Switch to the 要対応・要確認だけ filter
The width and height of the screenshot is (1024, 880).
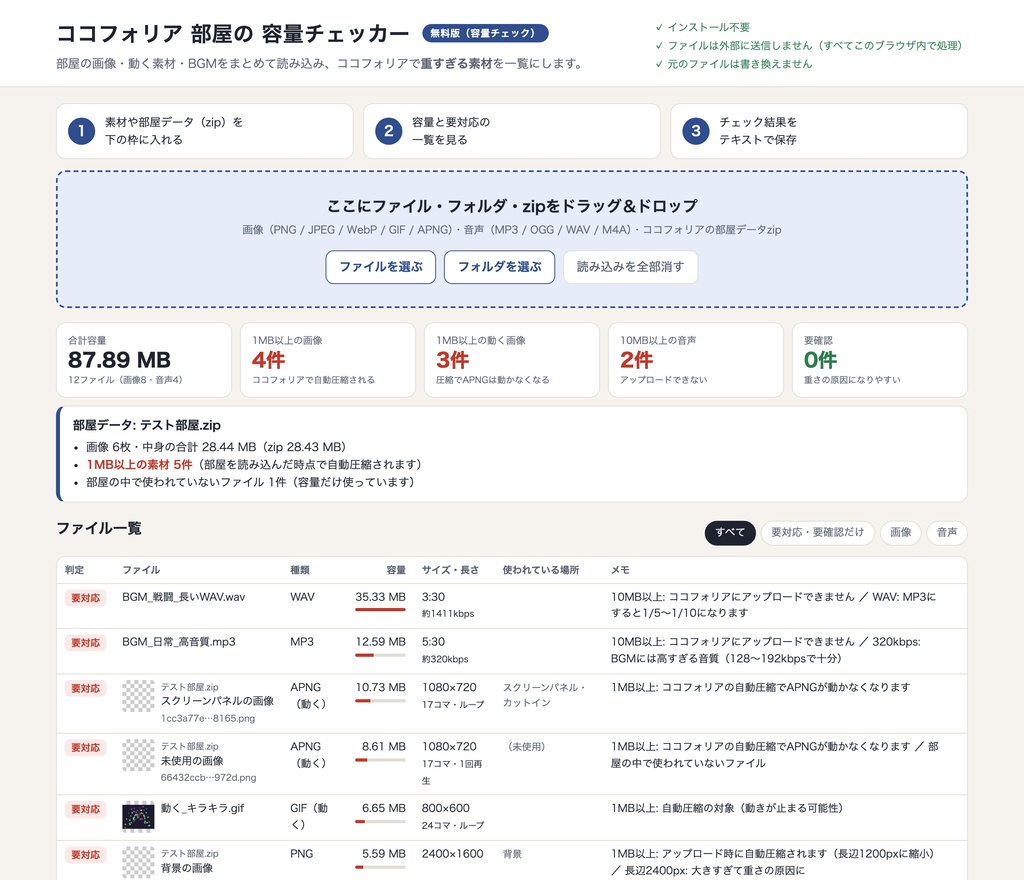818,533
